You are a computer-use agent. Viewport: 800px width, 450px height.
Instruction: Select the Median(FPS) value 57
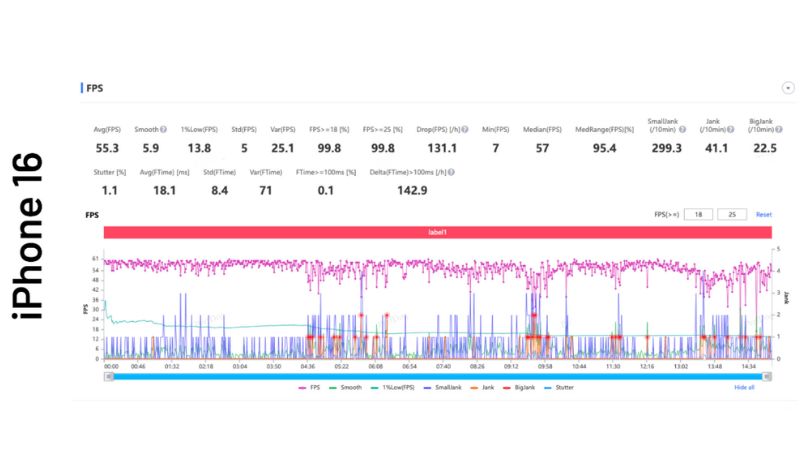tap(542, 148)
